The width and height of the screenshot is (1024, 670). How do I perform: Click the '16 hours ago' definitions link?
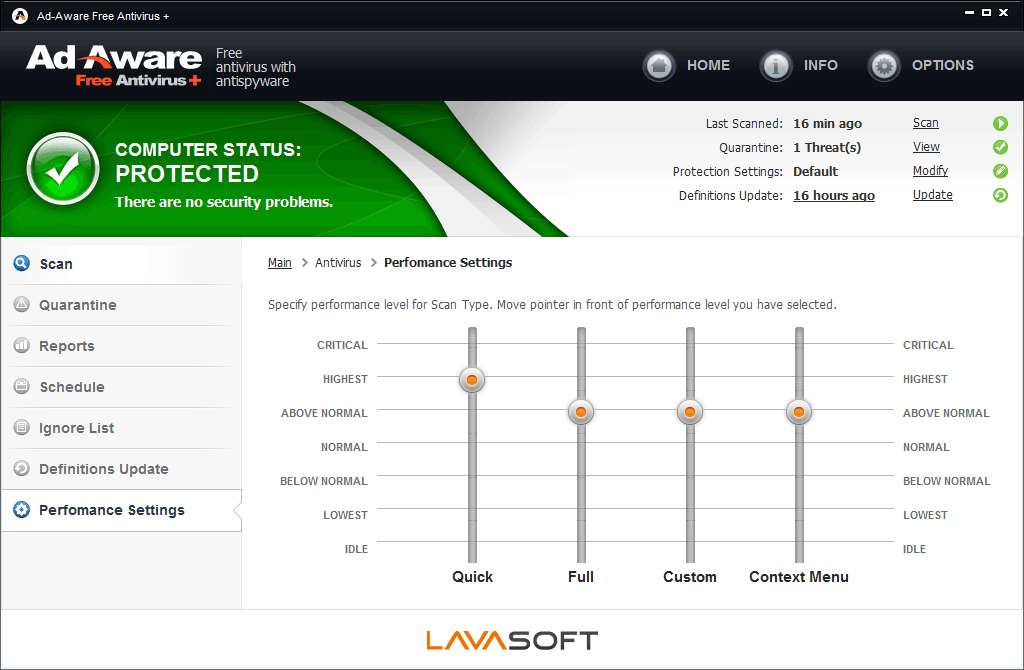833,195
